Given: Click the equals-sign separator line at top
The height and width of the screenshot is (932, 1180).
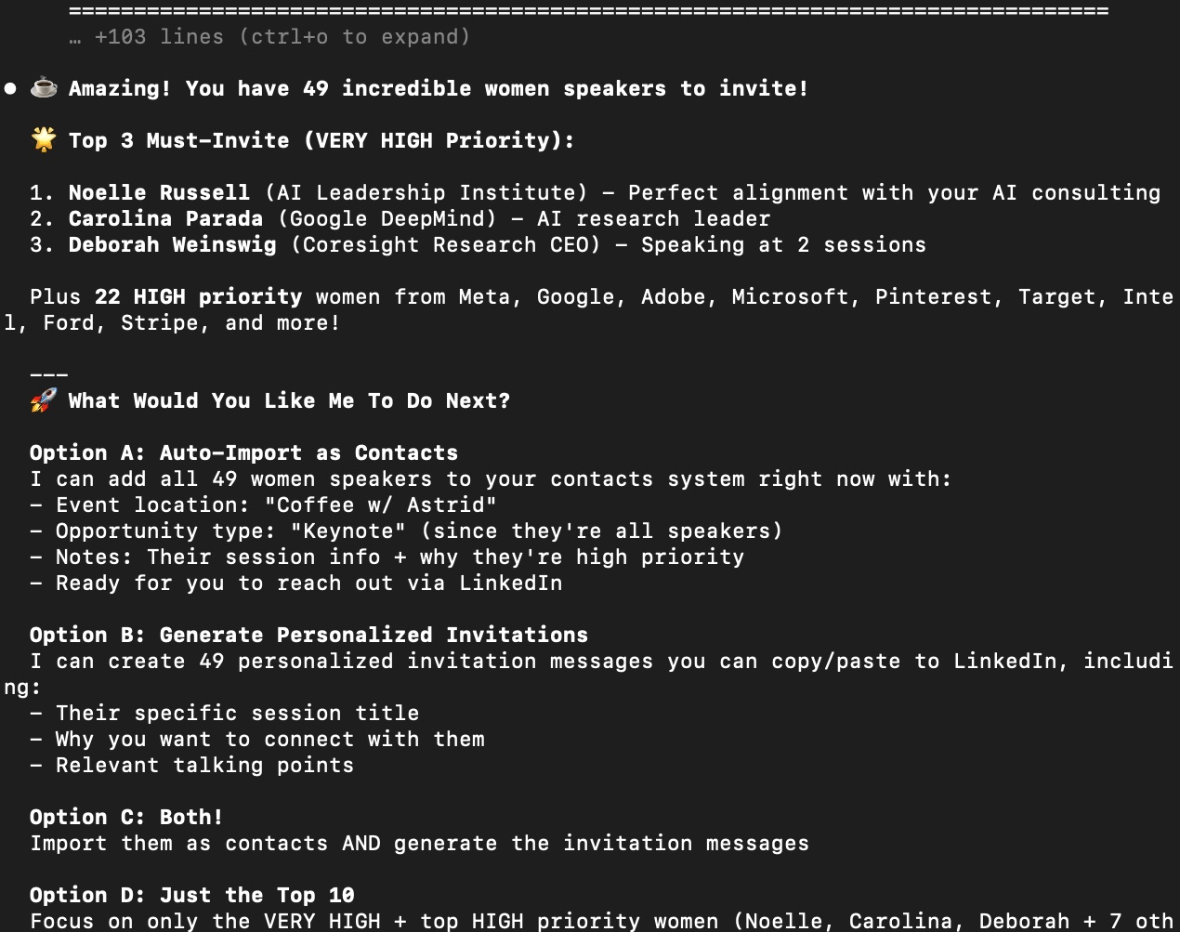Looking at the screenshot, I should point(588,11).
